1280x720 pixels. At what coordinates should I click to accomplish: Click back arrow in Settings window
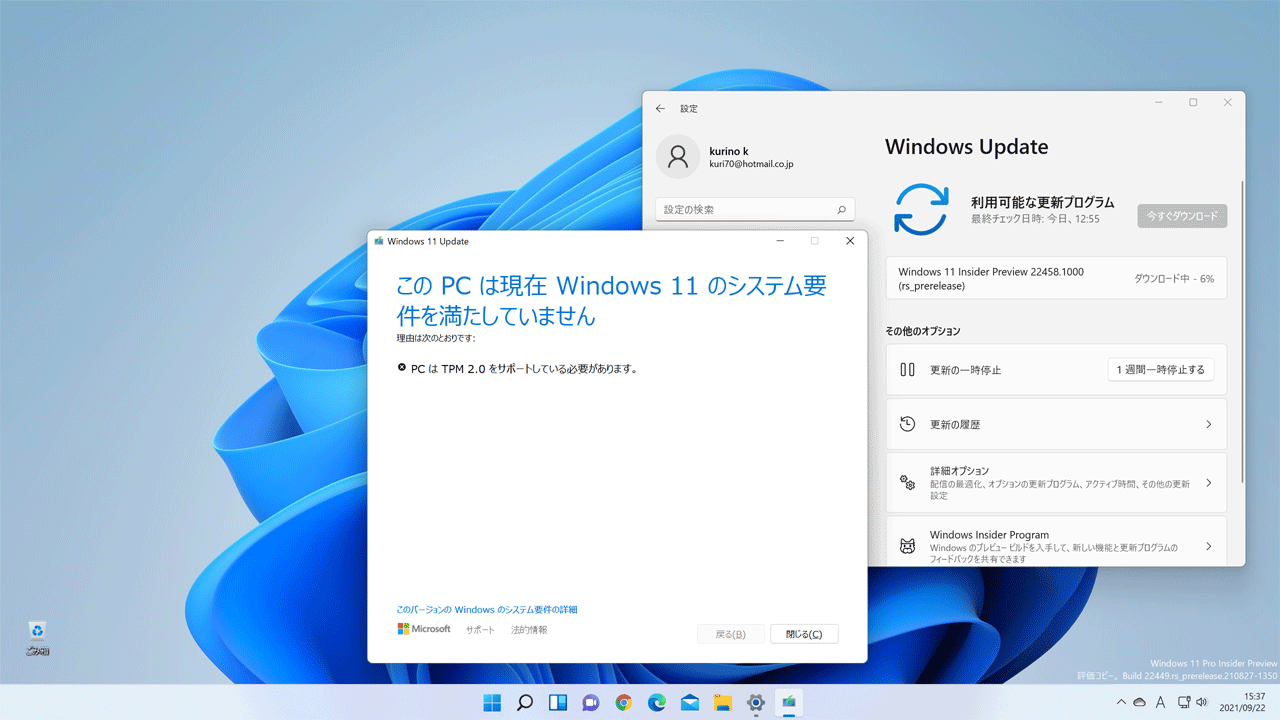[660, 108]
